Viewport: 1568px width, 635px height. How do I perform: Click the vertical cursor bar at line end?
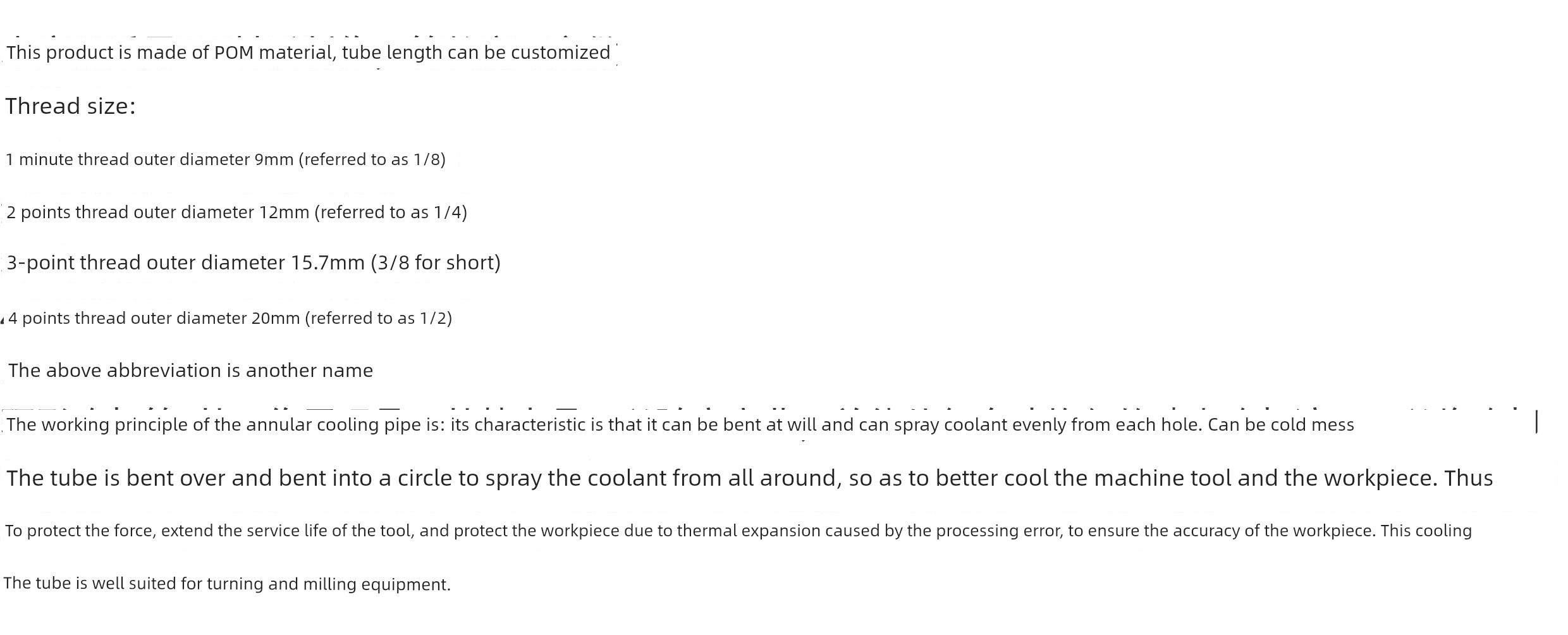[1536, 422]
